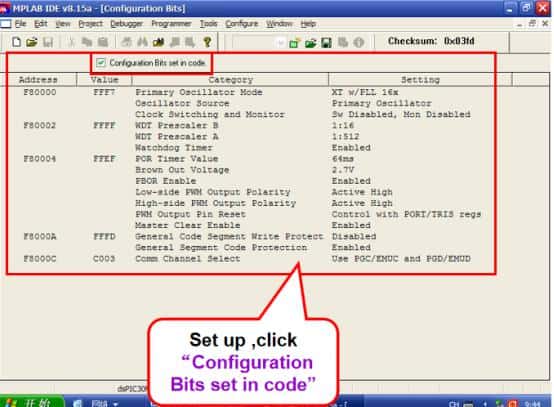Select the 2.7V Brown Out setting
The width and height of the screenshot is (554, 407).
tap(343, 170)
